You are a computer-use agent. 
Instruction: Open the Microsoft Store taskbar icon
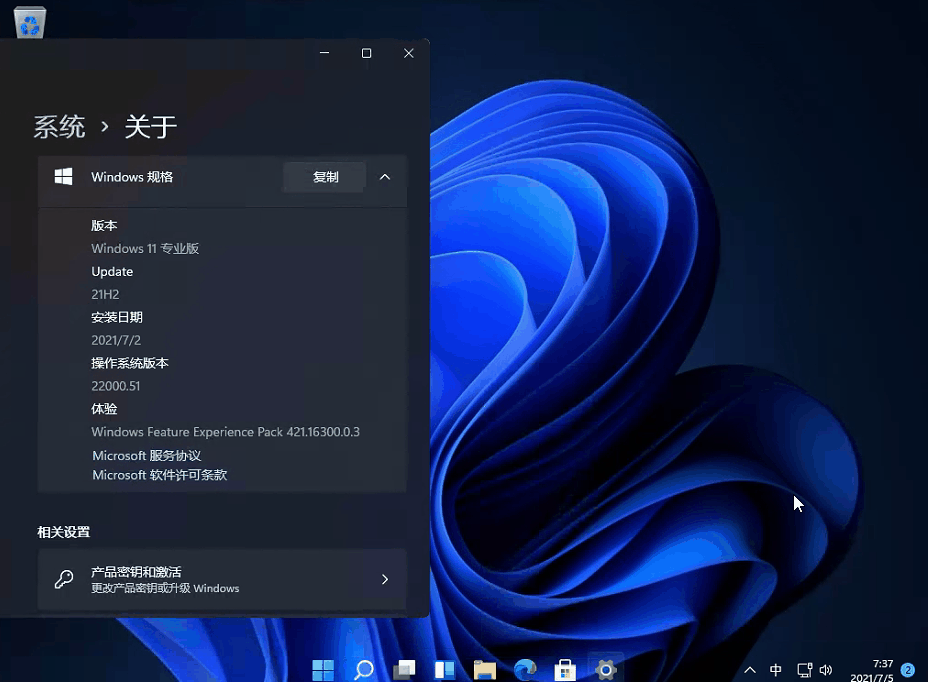(x=564, y=668)
